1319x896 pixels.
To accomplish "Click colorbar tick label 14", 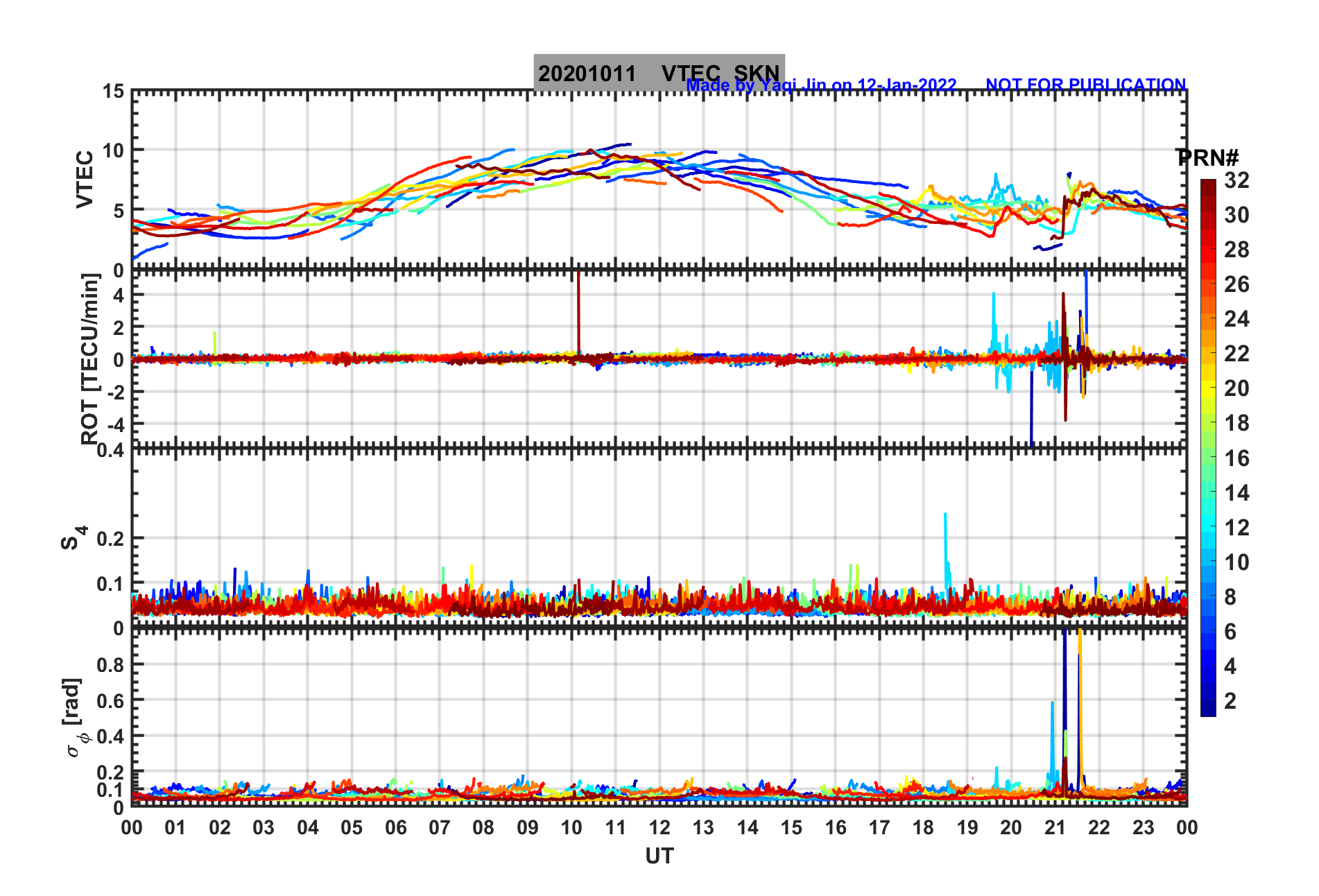I will 1236,493.
